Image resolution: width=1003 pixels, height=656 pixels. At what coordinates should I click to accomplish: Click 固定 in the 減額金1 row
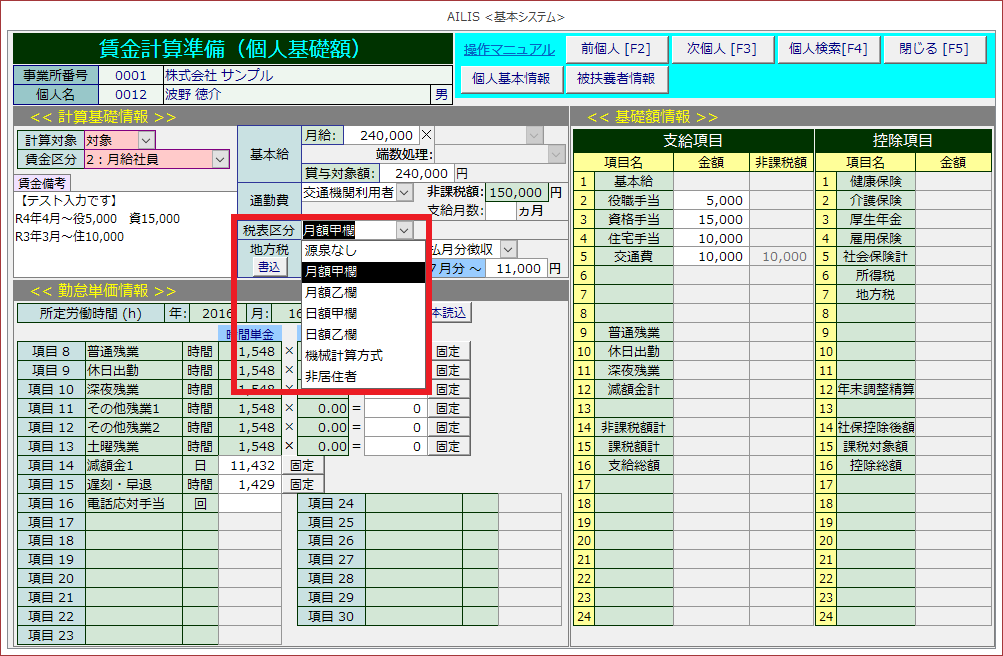pyautogui.click(x=302, y=466)
